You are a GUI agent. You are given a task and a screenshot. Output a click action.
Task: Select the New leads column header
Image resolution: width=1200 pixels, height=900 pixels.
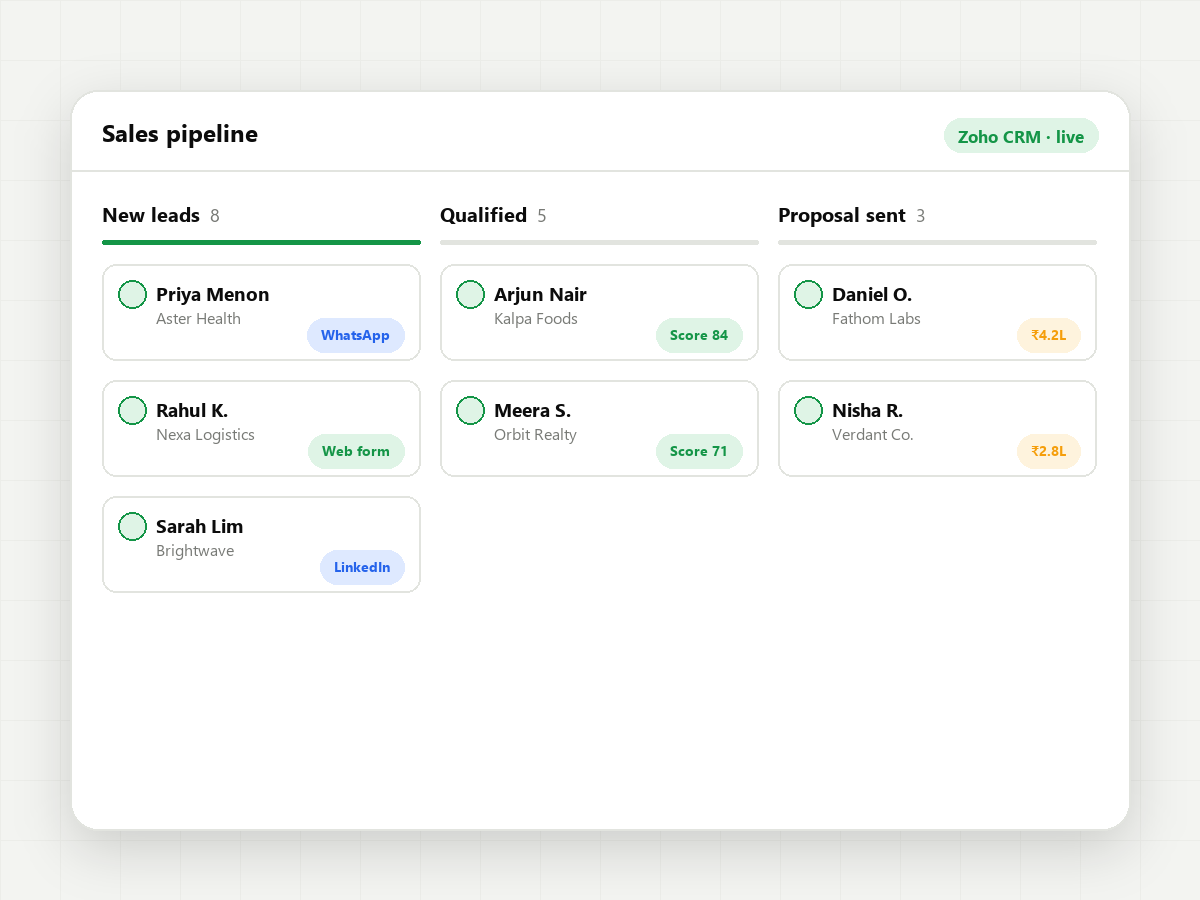151,215
